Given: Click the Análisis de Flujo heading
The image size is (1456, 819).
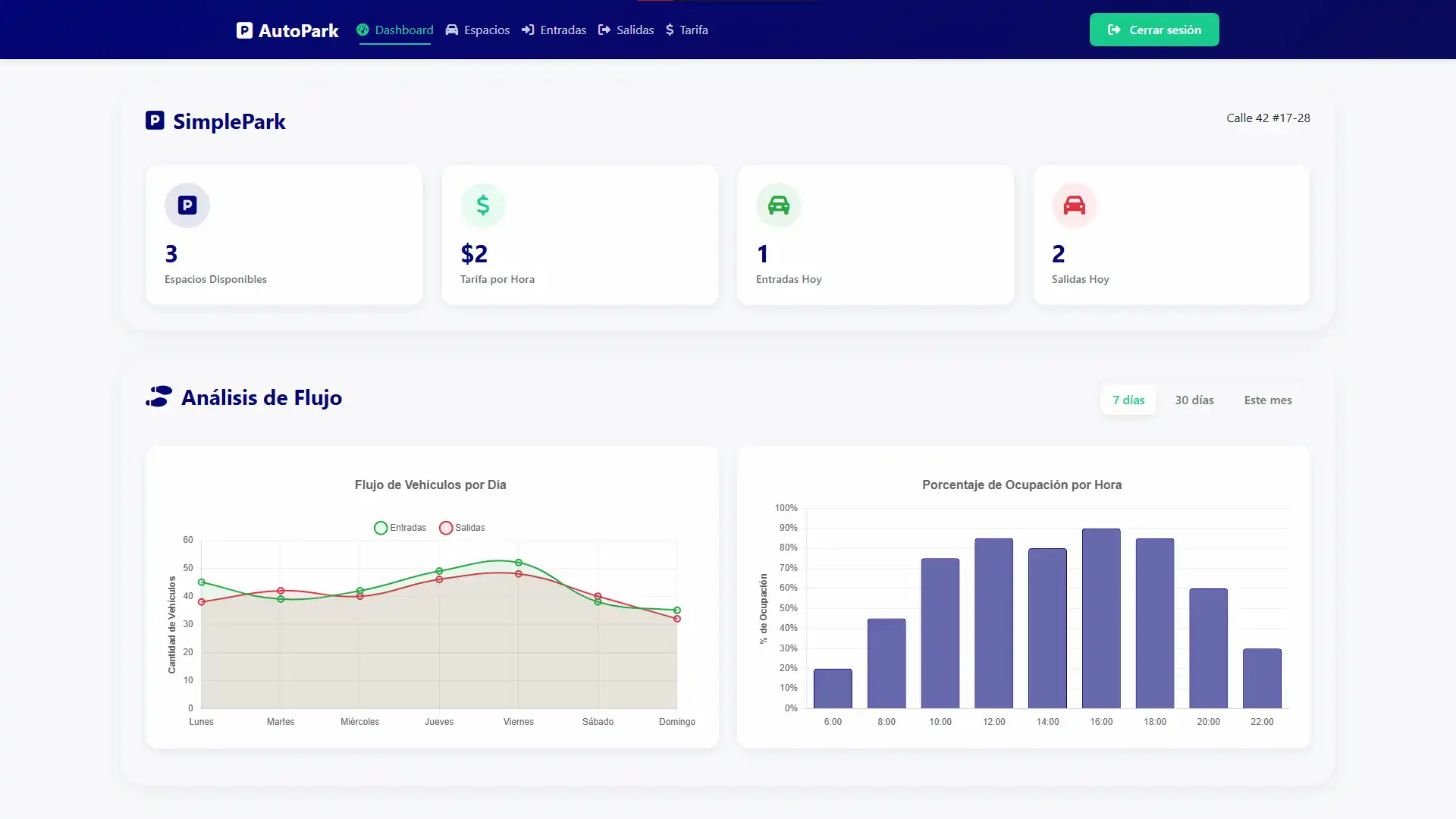Looking at the screenshot, I should [x=262, y=397].
